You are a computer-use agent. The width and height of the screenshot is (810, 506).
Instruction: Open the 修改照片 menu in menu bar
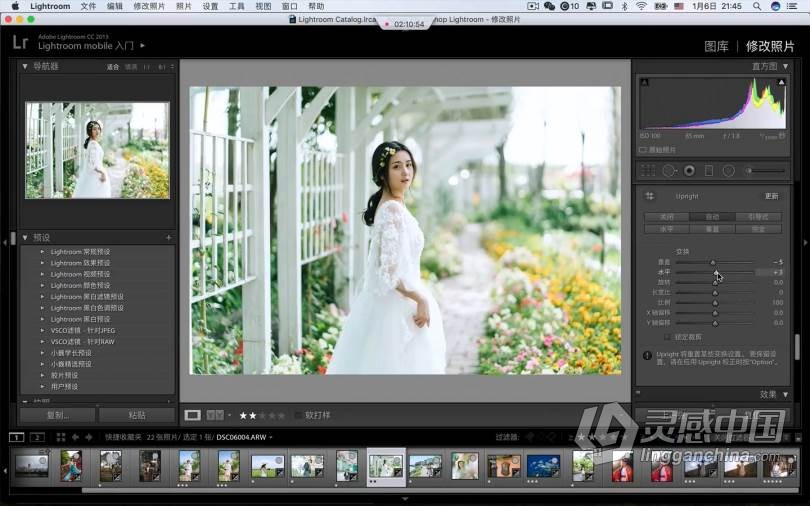tap(149, 6)
